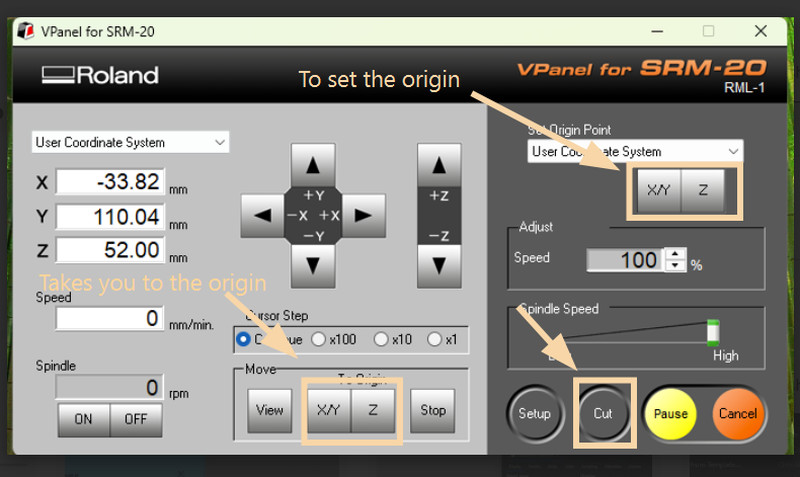Pause the current job
This screenshot has width=800, height=477.
[670, 414]
